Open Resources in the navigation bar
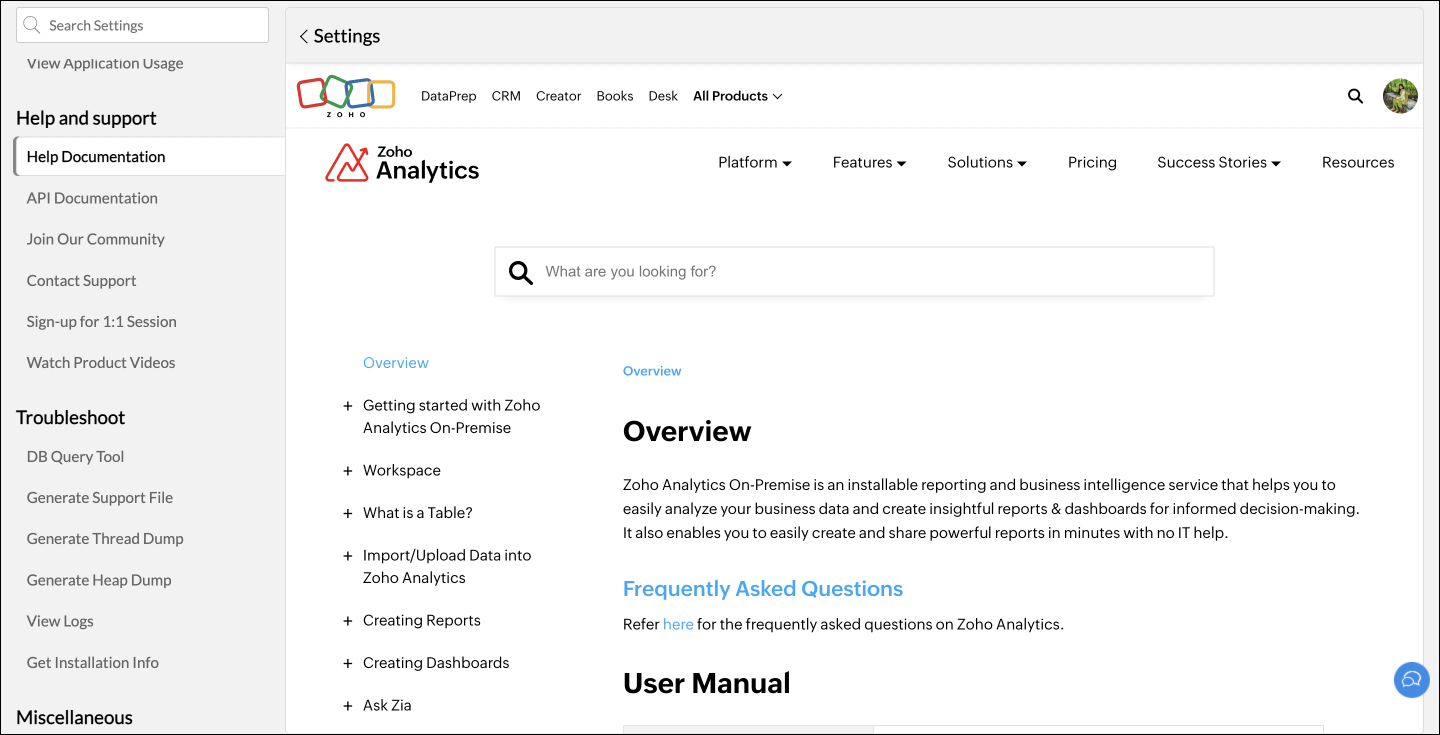1440x735 pixels. coord(1357,162)
